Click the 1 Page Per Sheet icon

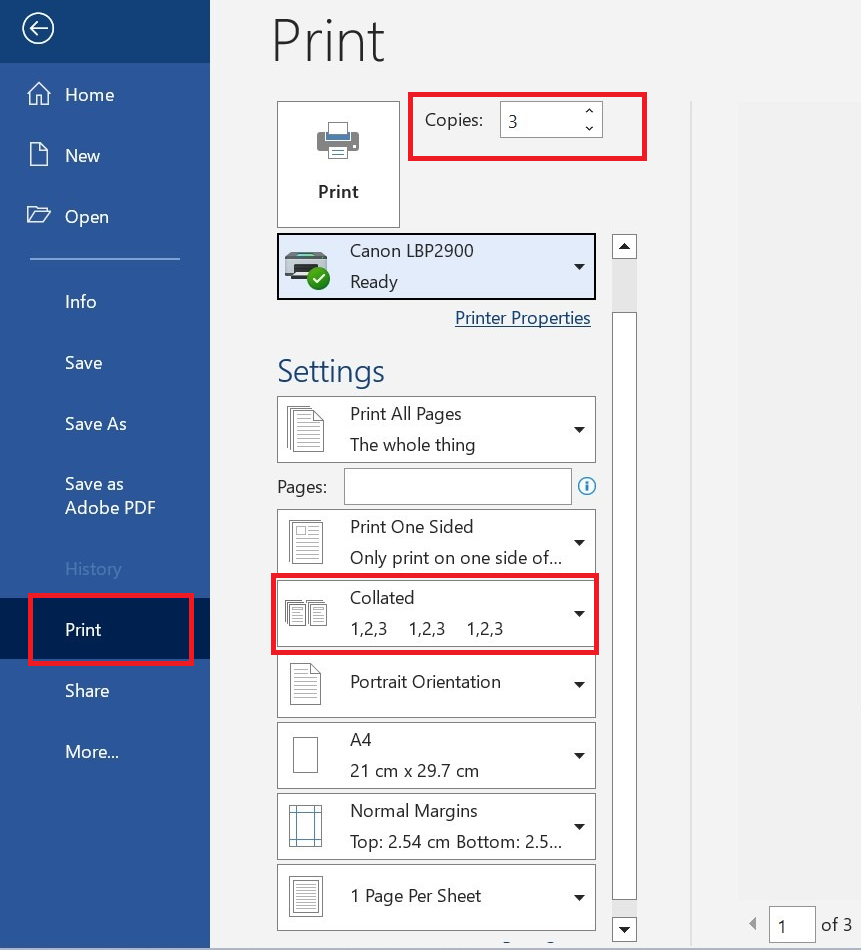click(x=306, y=896)
